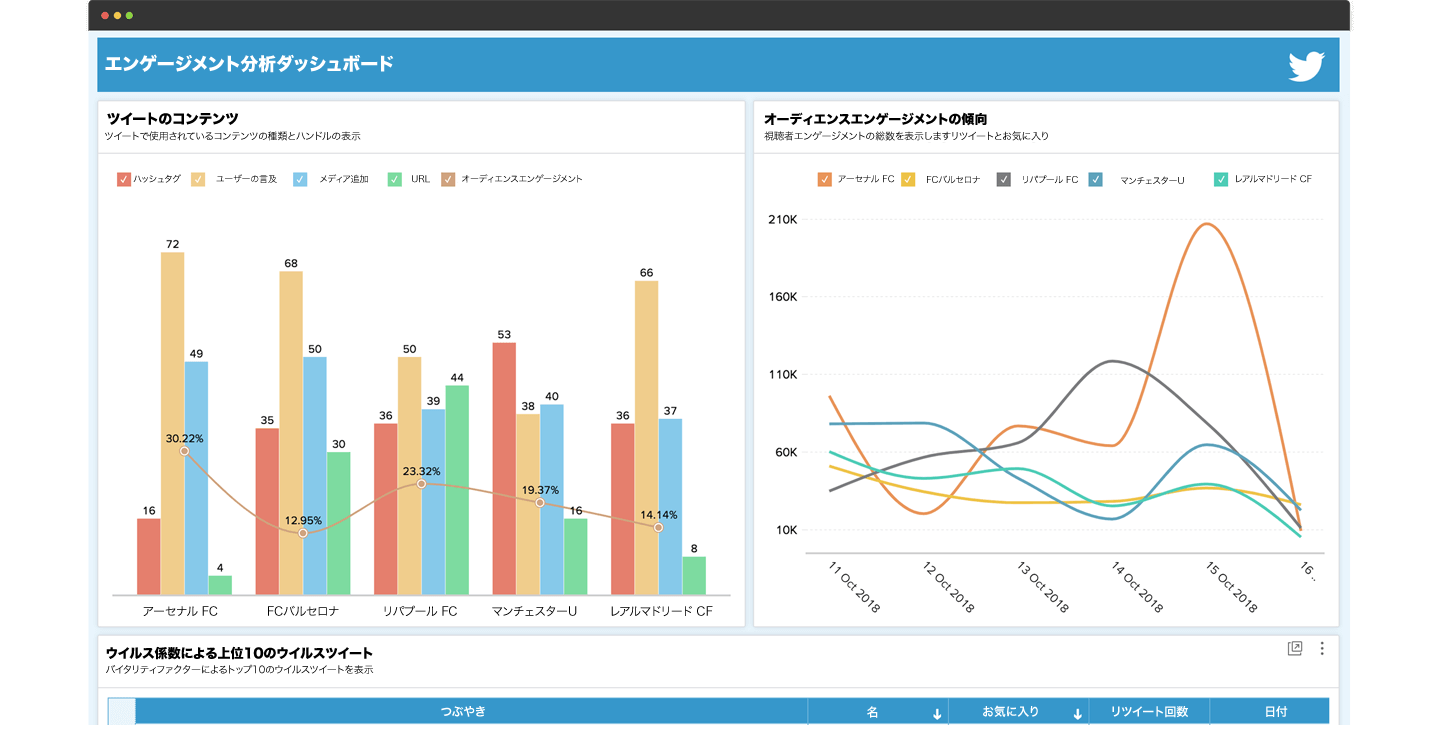Click the sort arrow beside お気に入り column header
This screenshot has width=1440, height=737.
tap(1077, 710)
